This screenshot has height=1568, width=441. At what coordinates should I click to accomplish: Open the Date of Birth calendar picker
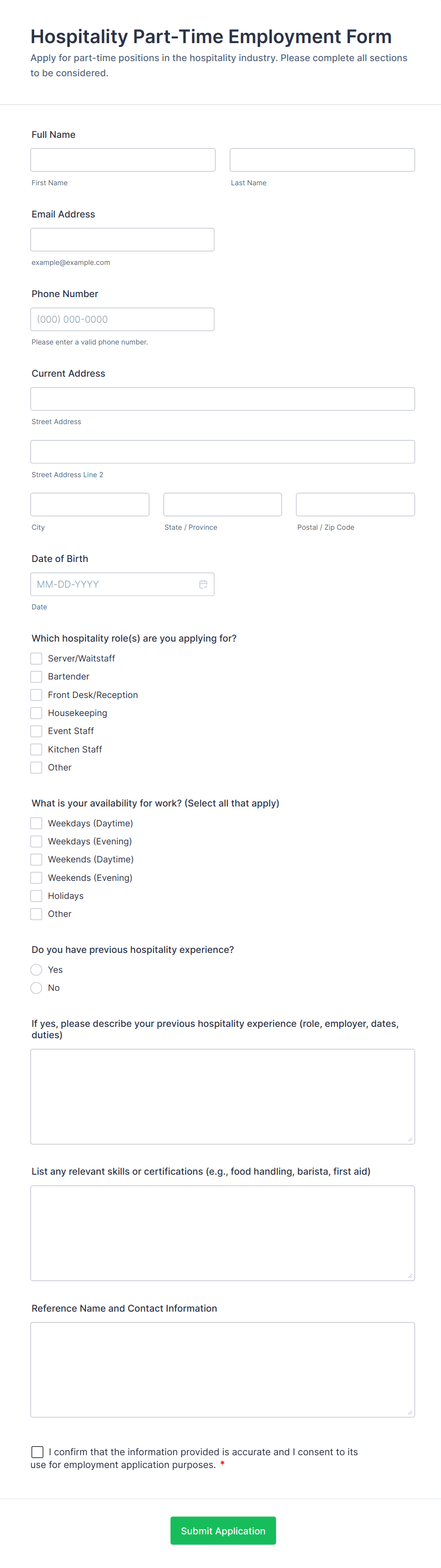(x=203, y=584)
